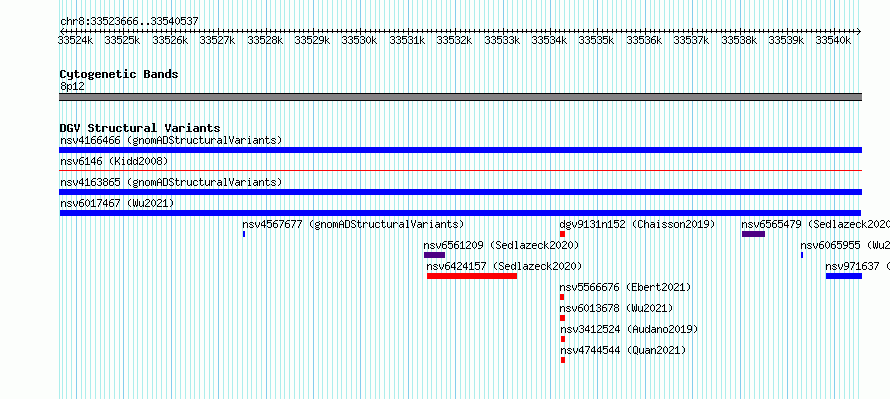This screenshot has width=890, height=399.
Task: Click the nsv4166466 gnomAD variant label
Action: 171,140
